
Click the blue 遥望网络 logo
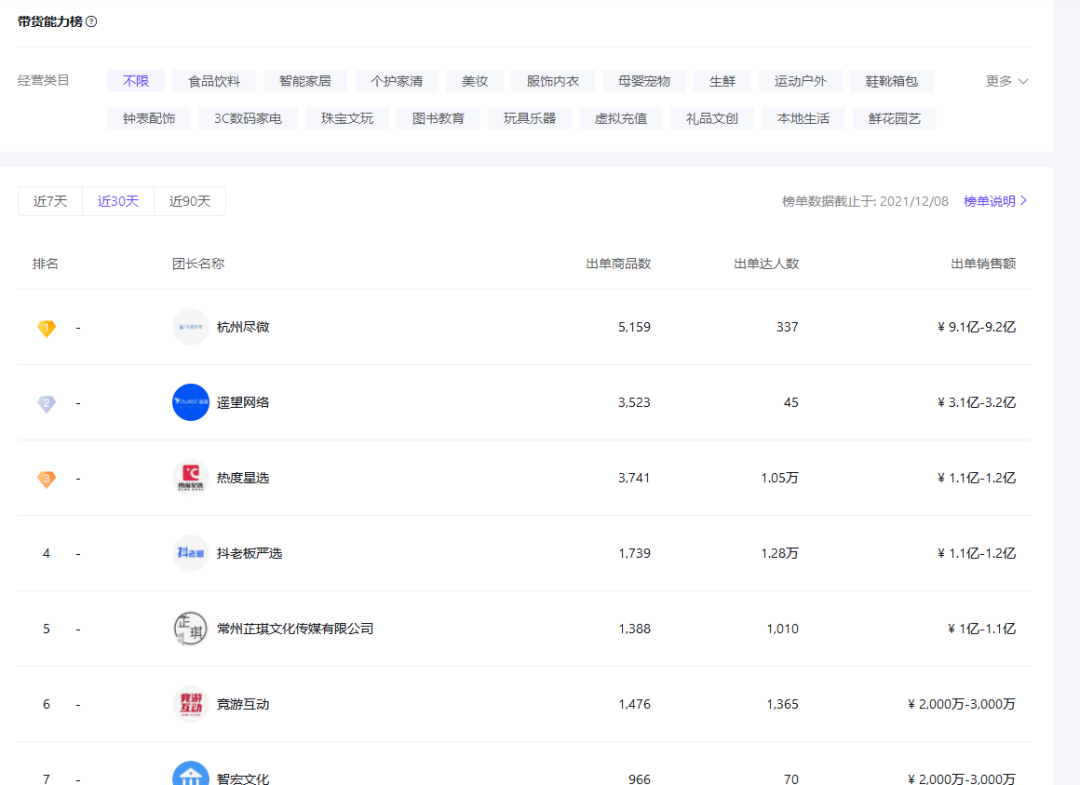[x=190, y=402]
